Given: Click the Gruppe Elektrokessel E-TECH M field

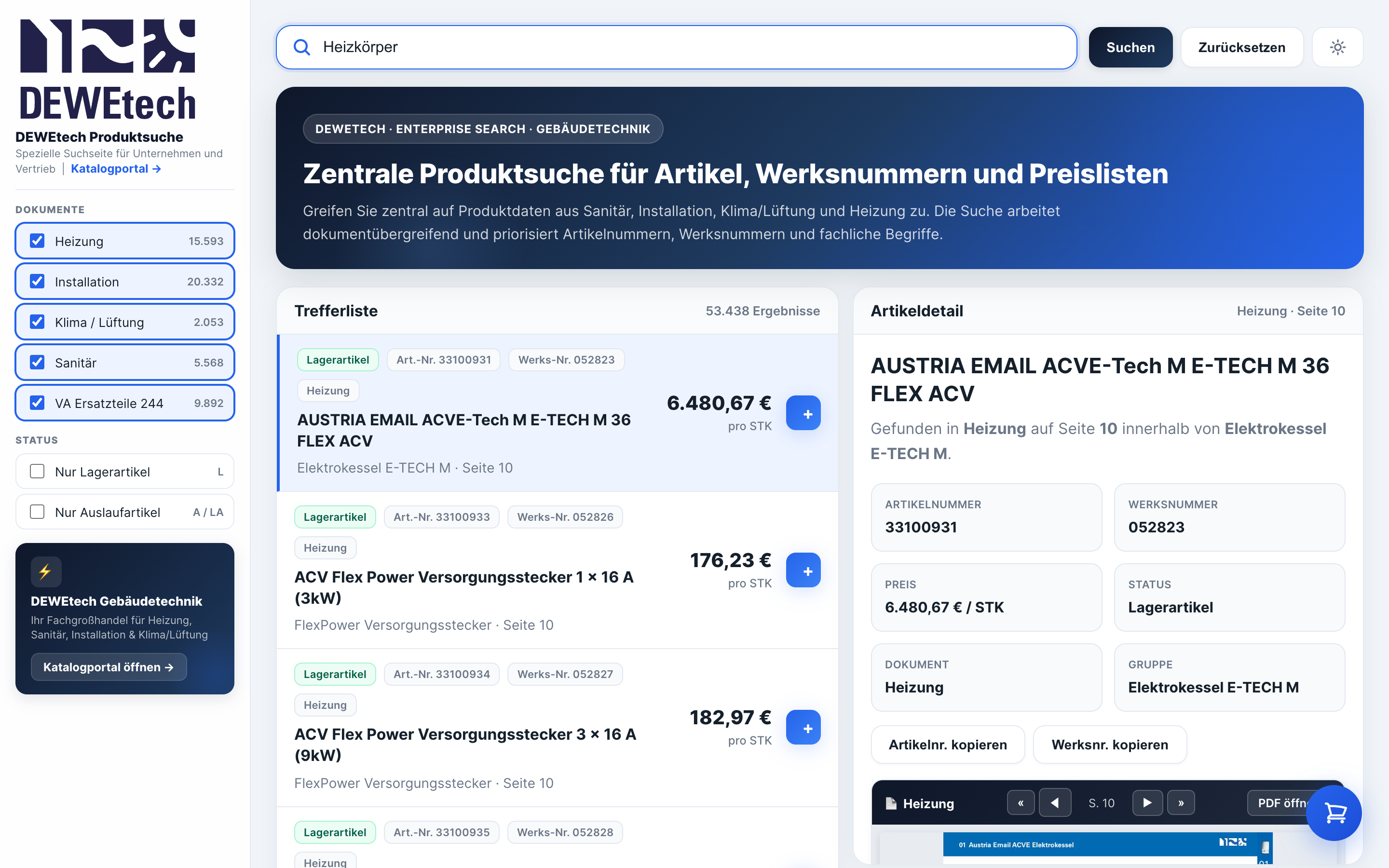Looking at the screenshot, I should pos(1229,678).
